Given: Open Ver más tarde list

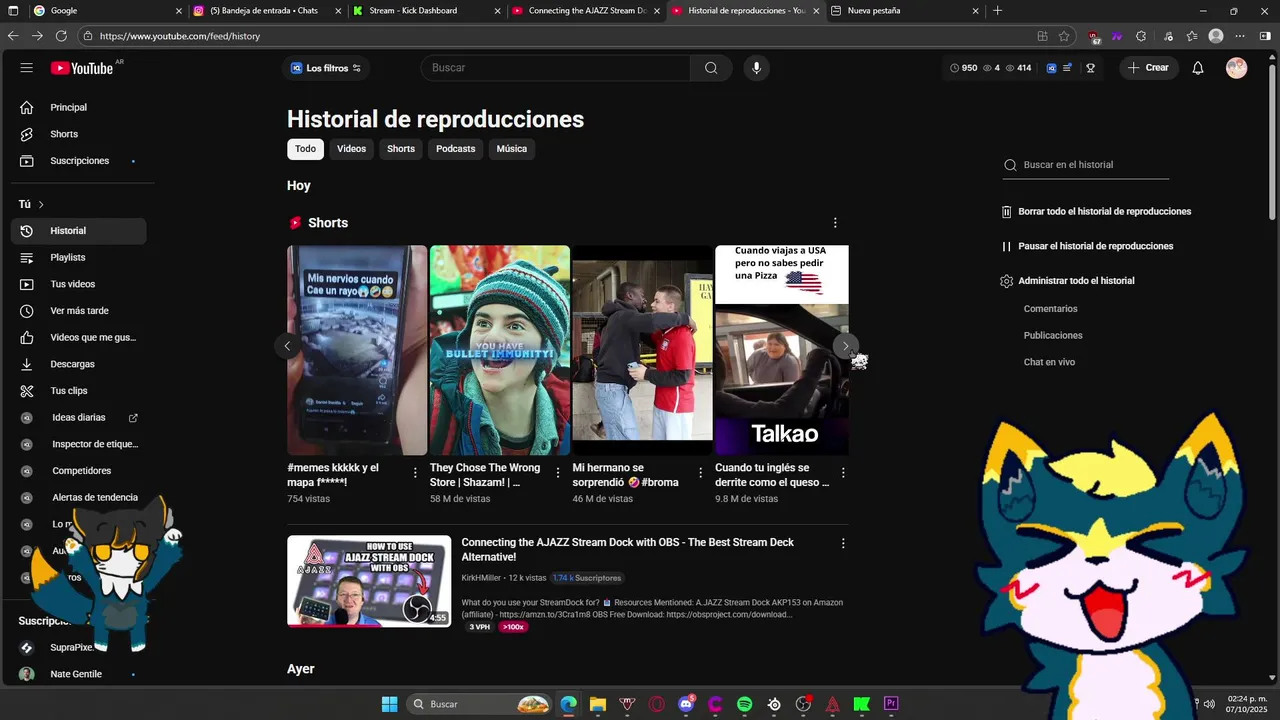Looking at the screenshot, I should pos(78,311).
